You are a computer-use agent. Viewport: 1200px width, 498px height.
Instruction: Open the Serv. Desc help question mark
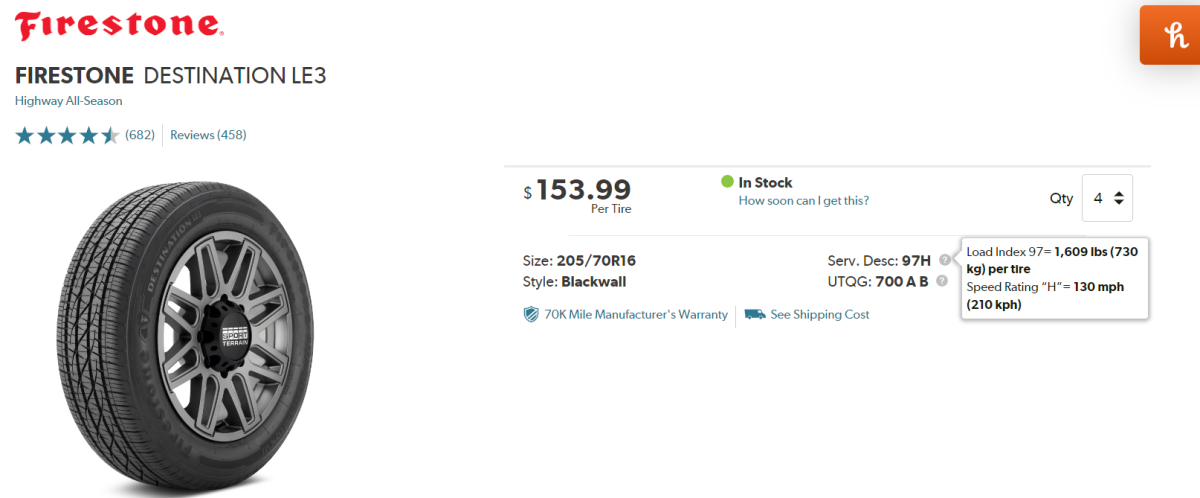(943, 260)
